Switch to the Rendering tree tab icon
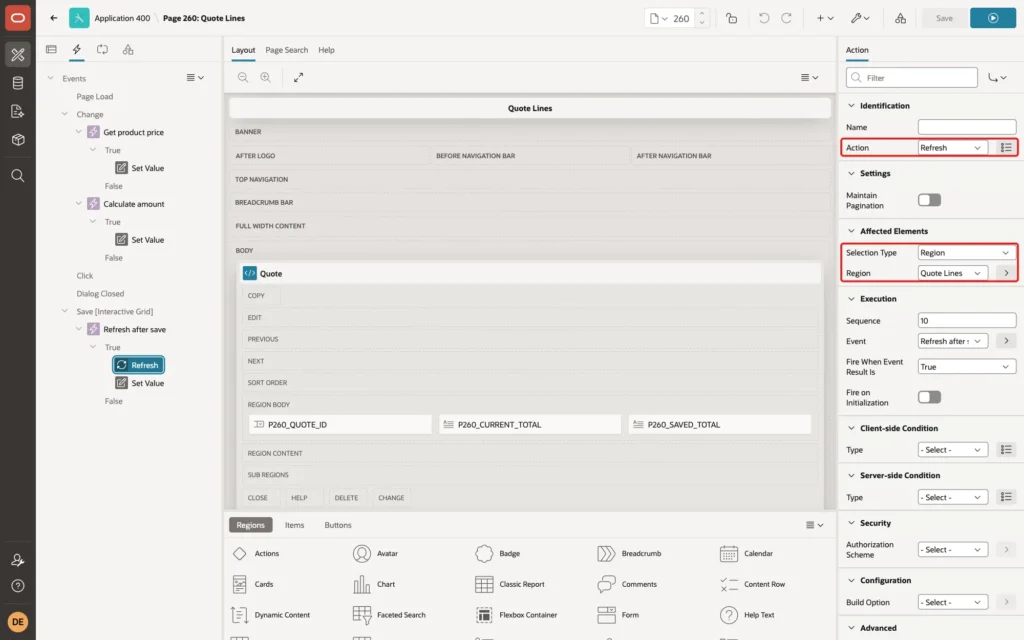The image size is (1024, 640). click(51, 49)
